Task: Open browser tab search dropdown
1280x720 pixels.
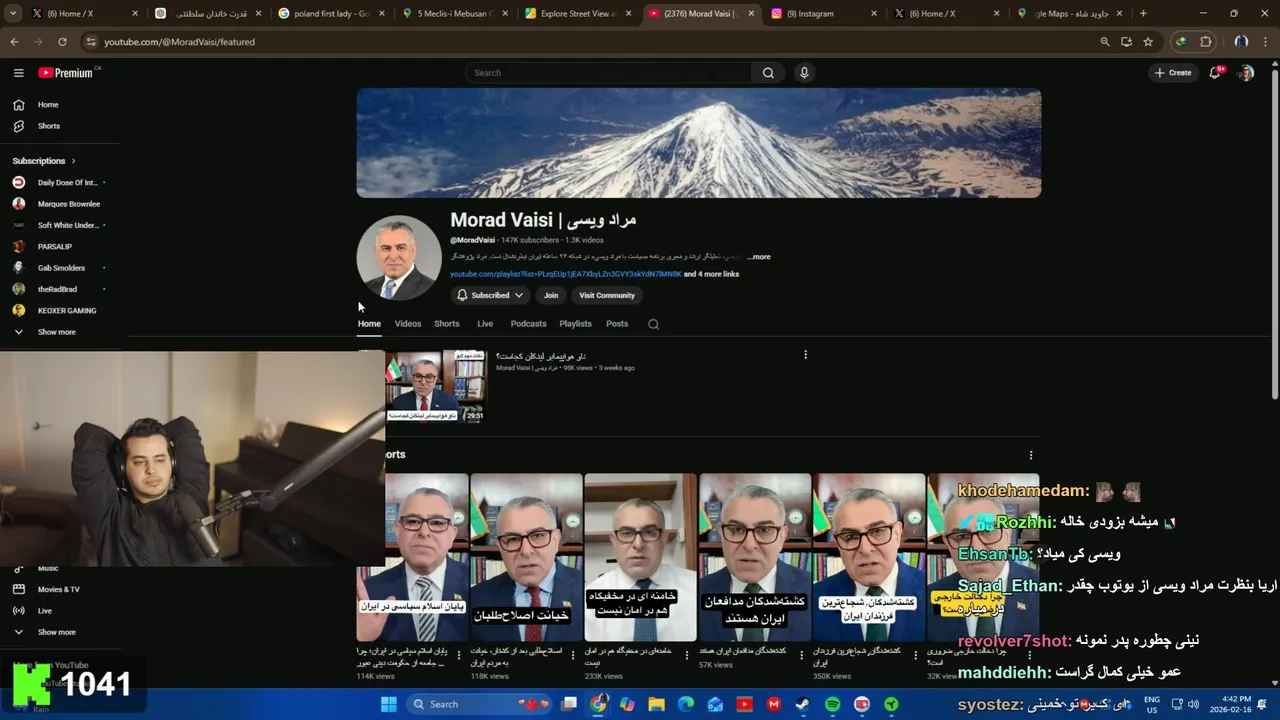Action: pyautogui.click(x=13, y=14)
